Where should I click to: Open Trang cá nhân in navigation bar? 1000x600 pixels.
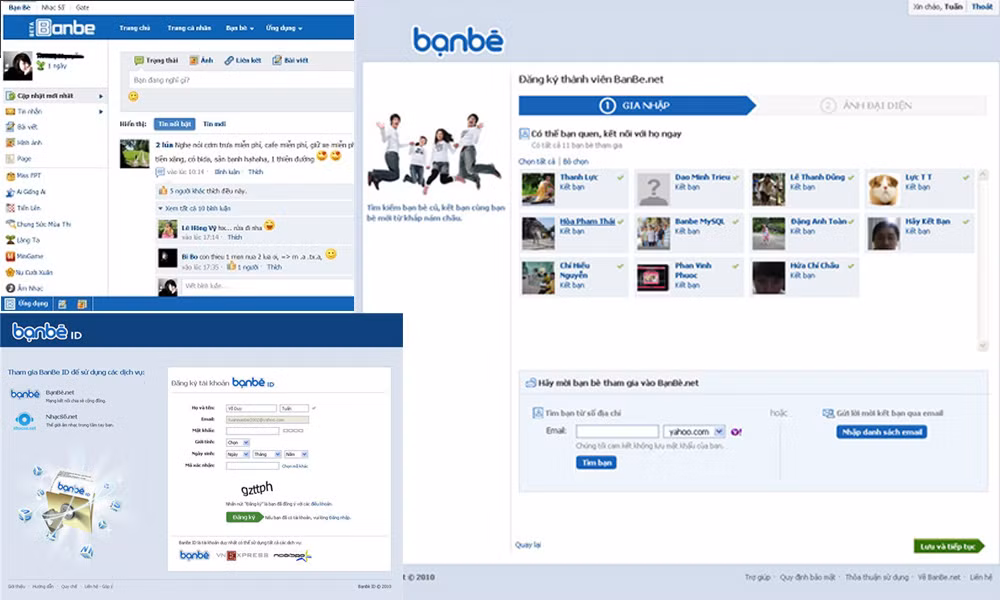[x=191, y=28]
